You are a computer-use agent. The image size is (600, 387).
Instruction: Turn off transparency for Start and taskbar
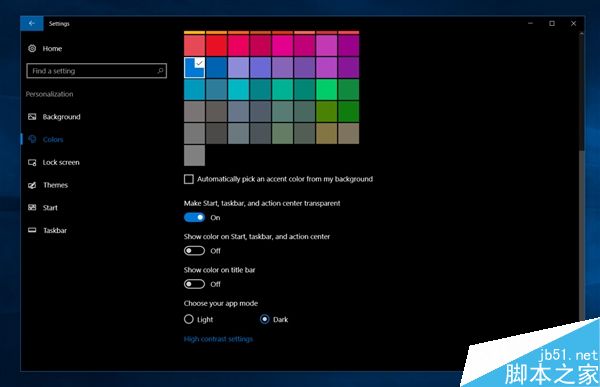click(194, 217)
